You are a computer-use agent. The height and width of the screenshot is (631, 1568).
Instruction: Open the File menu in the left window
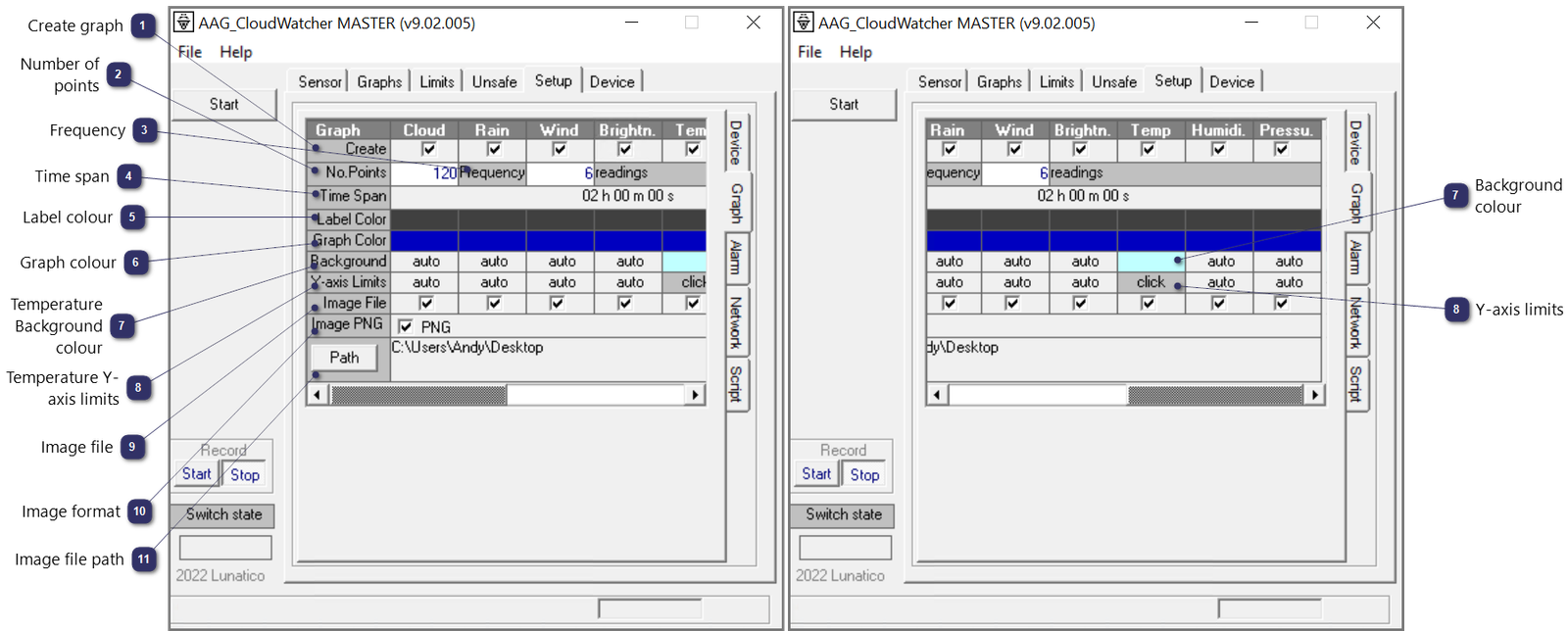click(x=190, y=52)
